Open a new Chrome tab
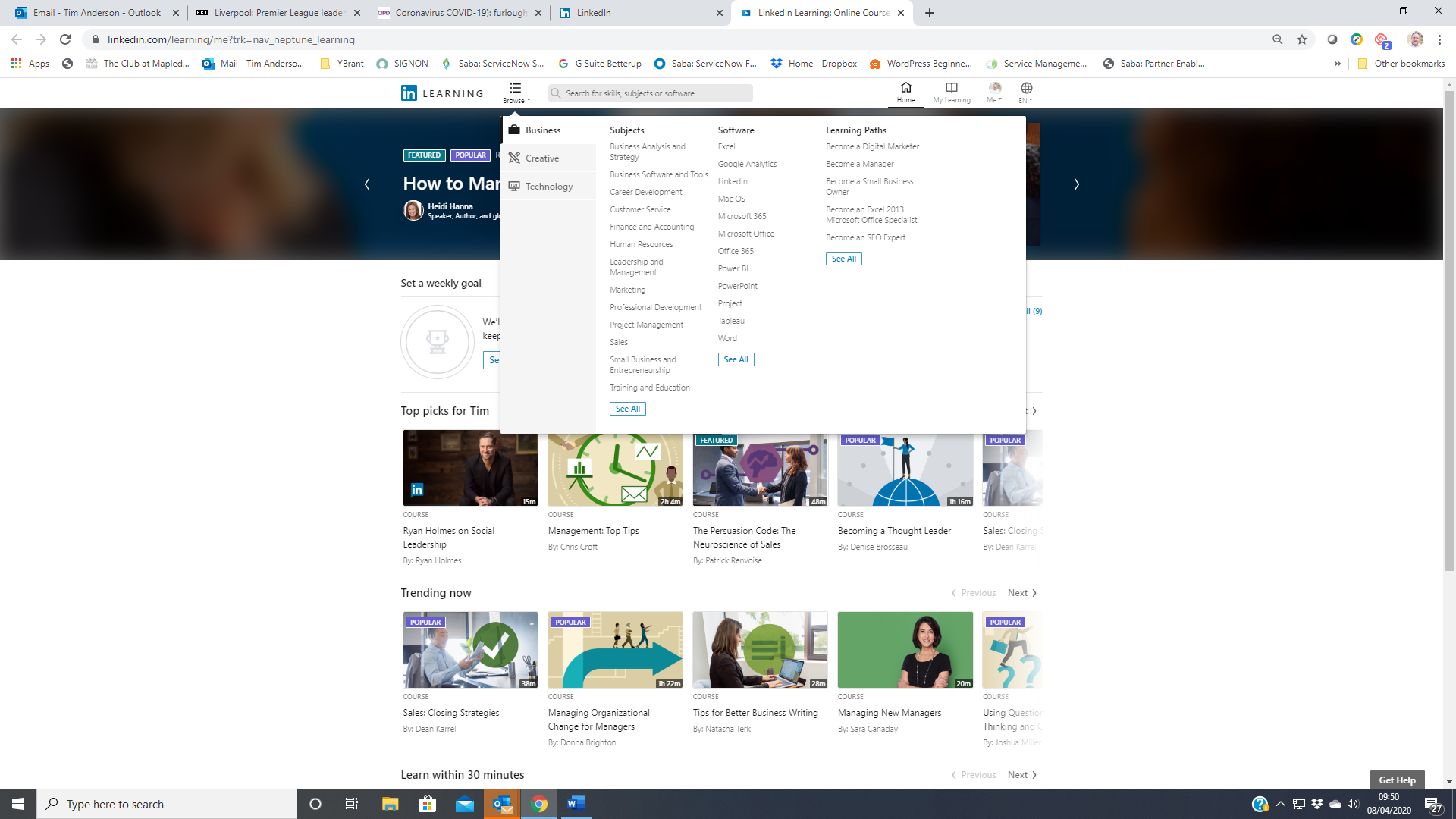Viewport: 1456px width, 819px height. pyautogui.click(x=930, y=13)
